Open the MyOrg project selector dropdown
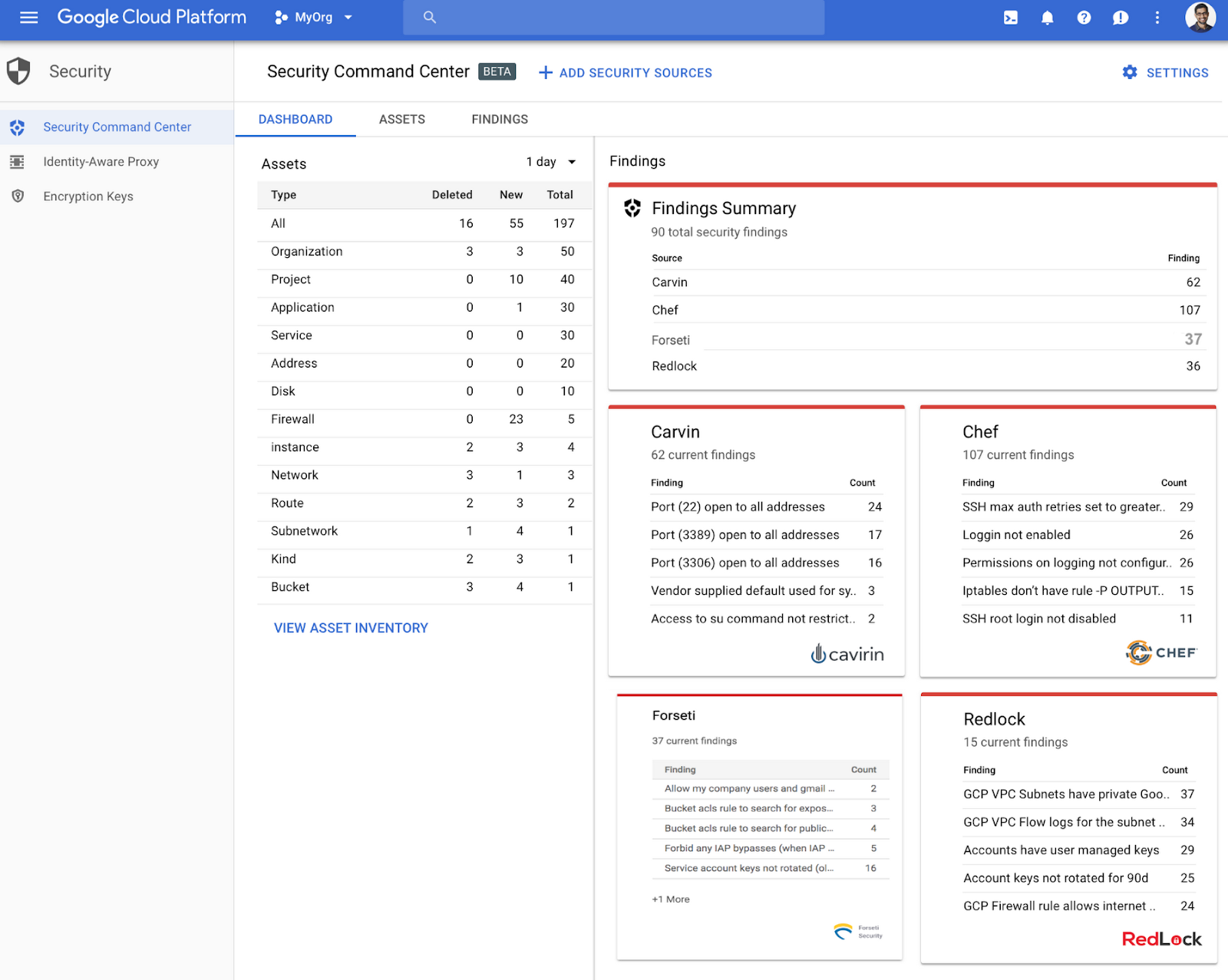The height and width of the screenshot is (980, 1228). coord(314,17)
